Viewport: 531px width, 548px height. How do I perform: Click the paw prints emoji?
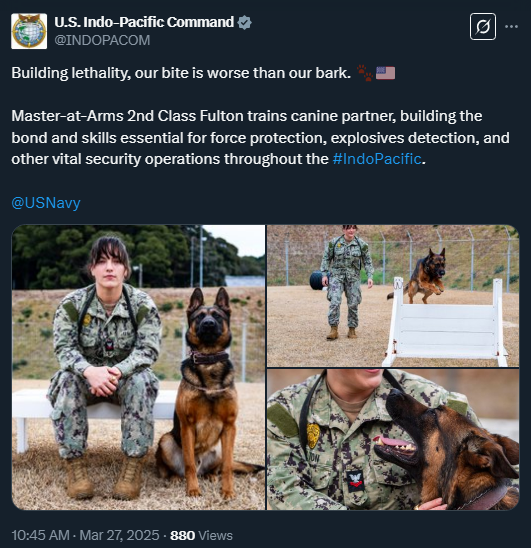tap(365, 73)
